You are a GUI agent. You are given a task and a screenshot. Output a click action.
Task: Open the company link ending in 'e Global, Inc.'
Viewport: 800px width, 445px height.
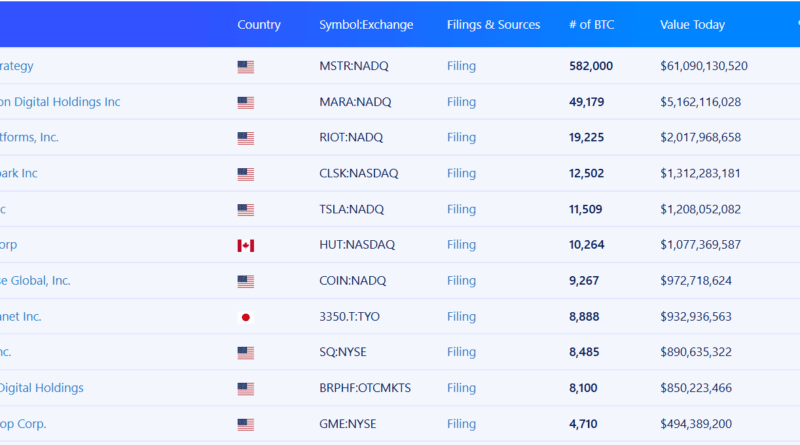coord(35,280)
